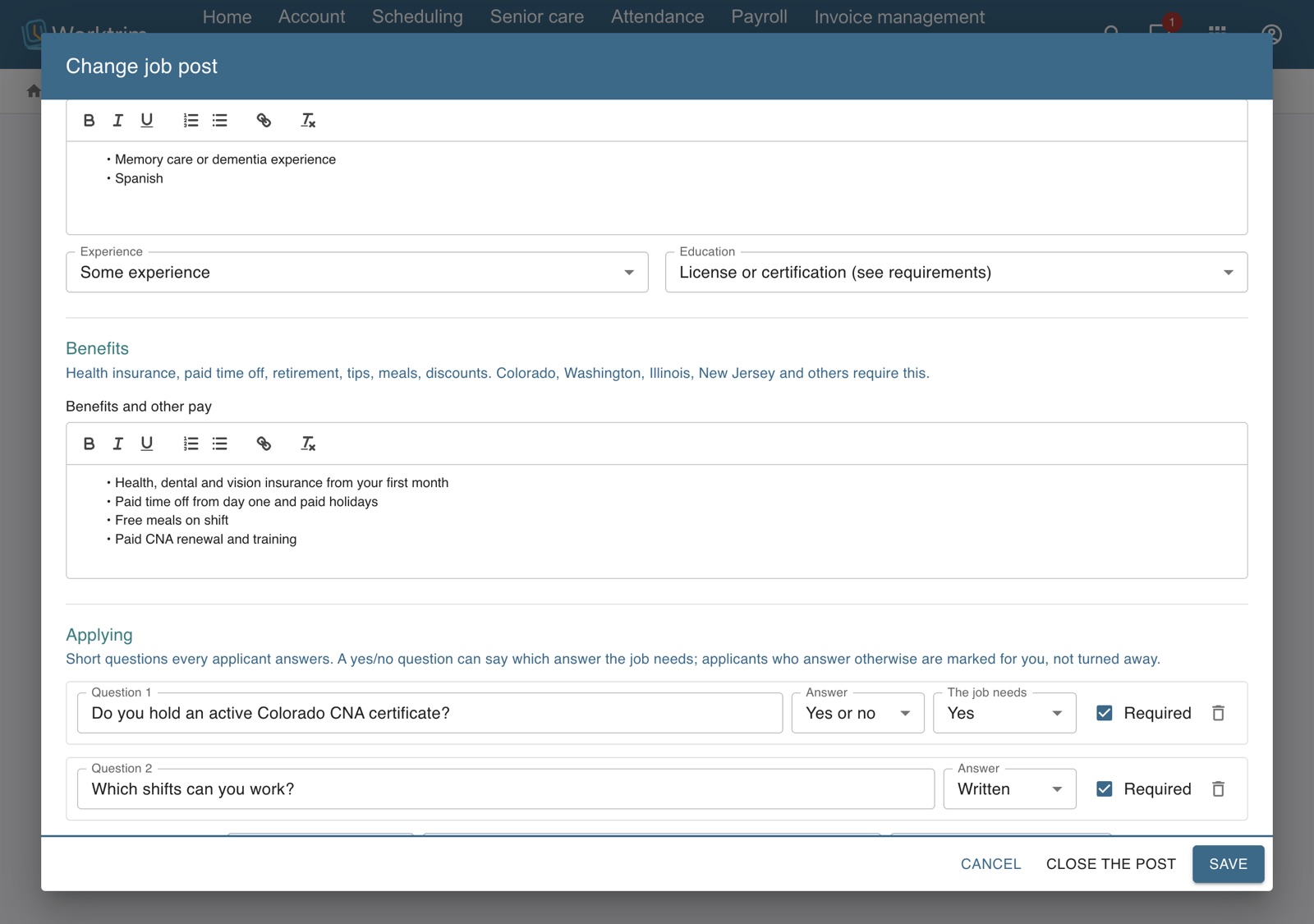This screenshot has width=1314, height=924.
Task: Apply bullet list in the upper editor
Action: [x=219, y=121]
